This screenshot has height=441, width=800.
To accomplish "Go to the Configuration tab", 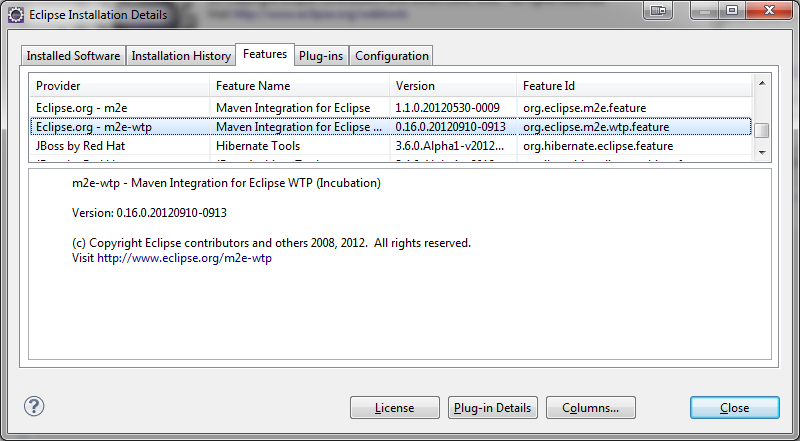I will pos(392,56).
